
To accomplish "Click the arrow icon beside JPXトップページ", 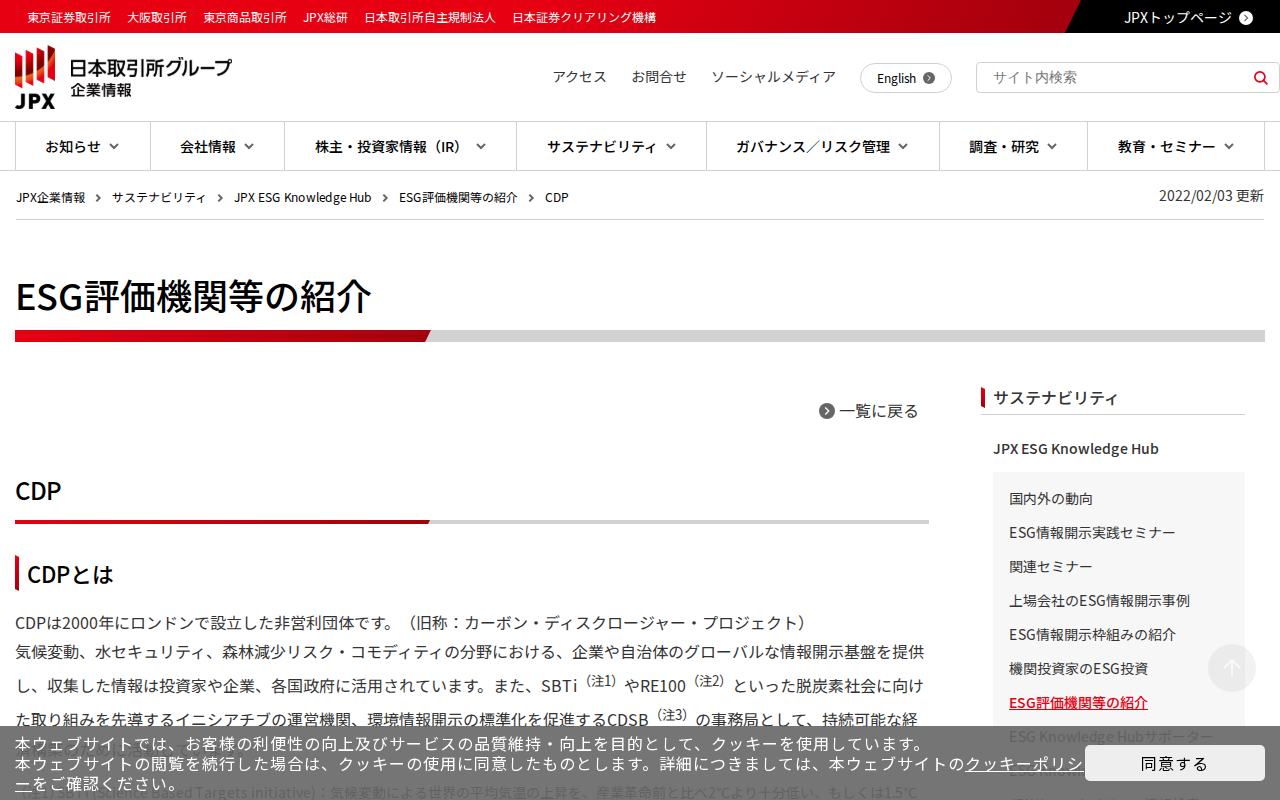I will click(x=1246, y=17).
